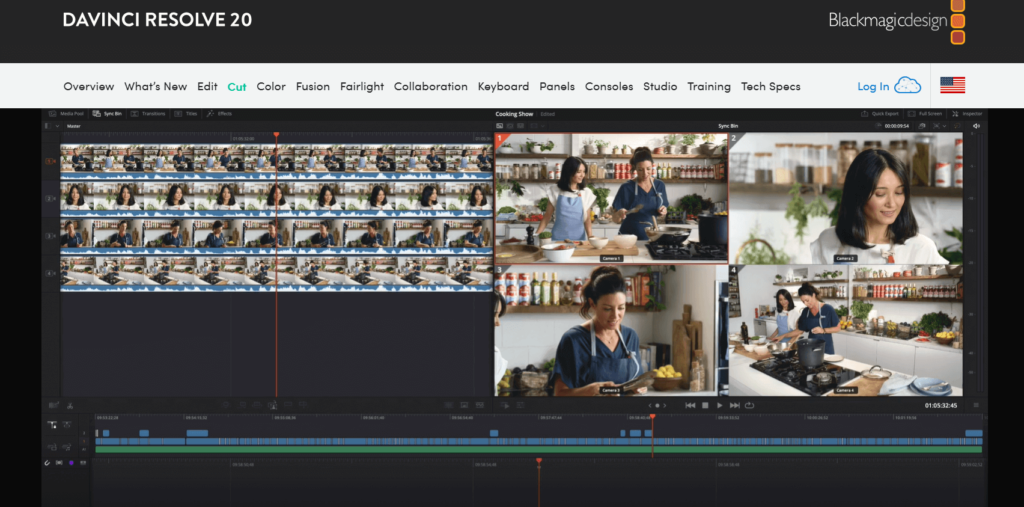Toggle loop playback

point(750,406)
